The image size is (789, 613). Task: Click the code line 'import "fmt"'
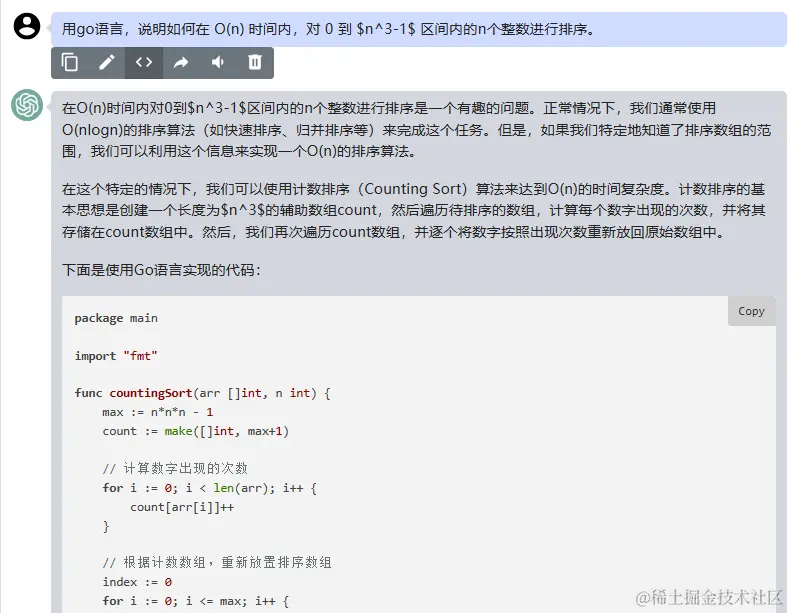(116, 356)
